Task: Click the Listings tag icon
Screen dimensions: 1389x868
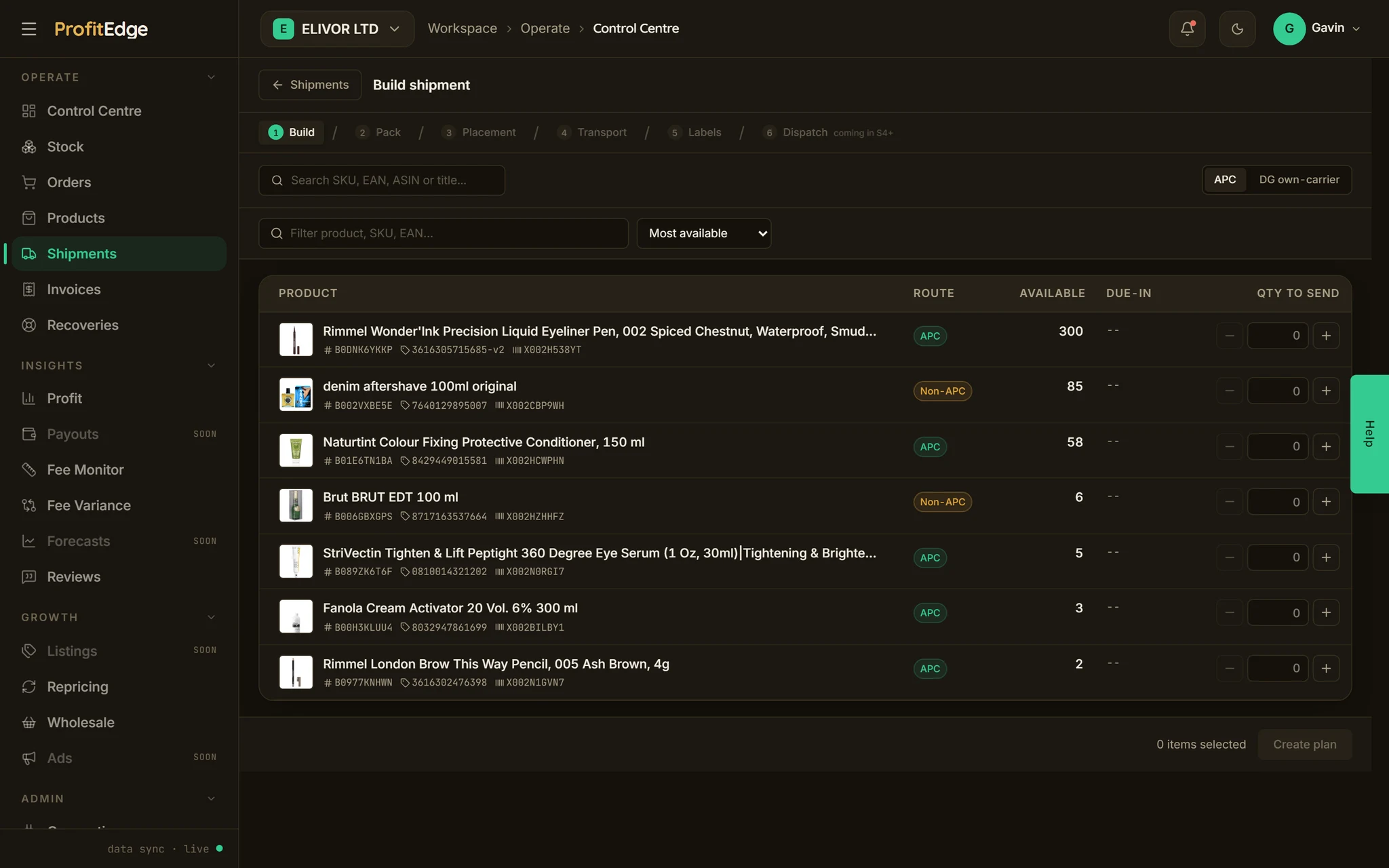Action: coord(28,651)
